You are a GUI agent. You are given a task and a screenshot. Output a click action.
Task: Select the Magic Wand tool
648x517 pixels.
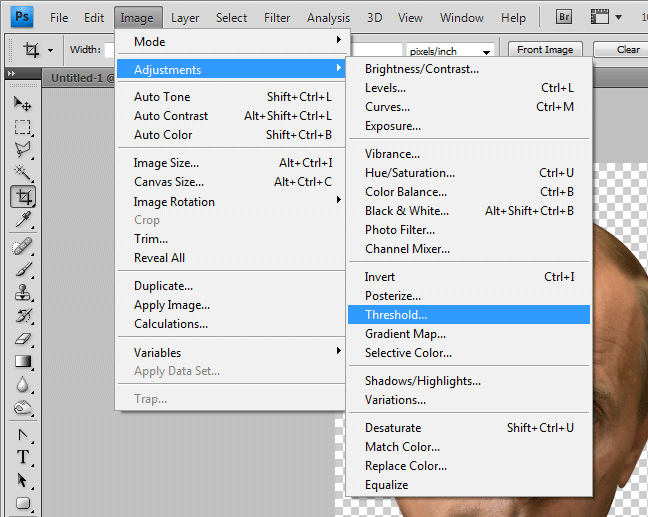[23, 173]
